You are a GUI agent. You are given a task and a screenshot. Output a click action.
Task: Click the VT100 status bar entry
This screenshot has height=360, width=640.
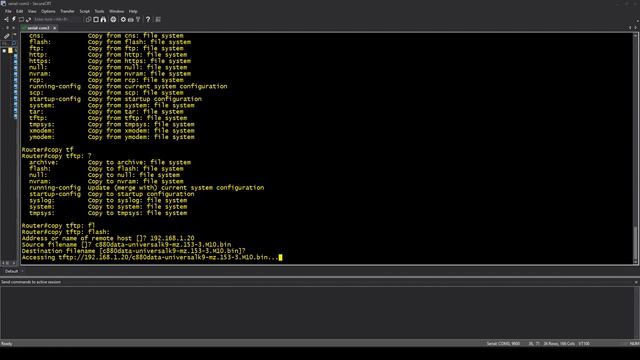584,344
